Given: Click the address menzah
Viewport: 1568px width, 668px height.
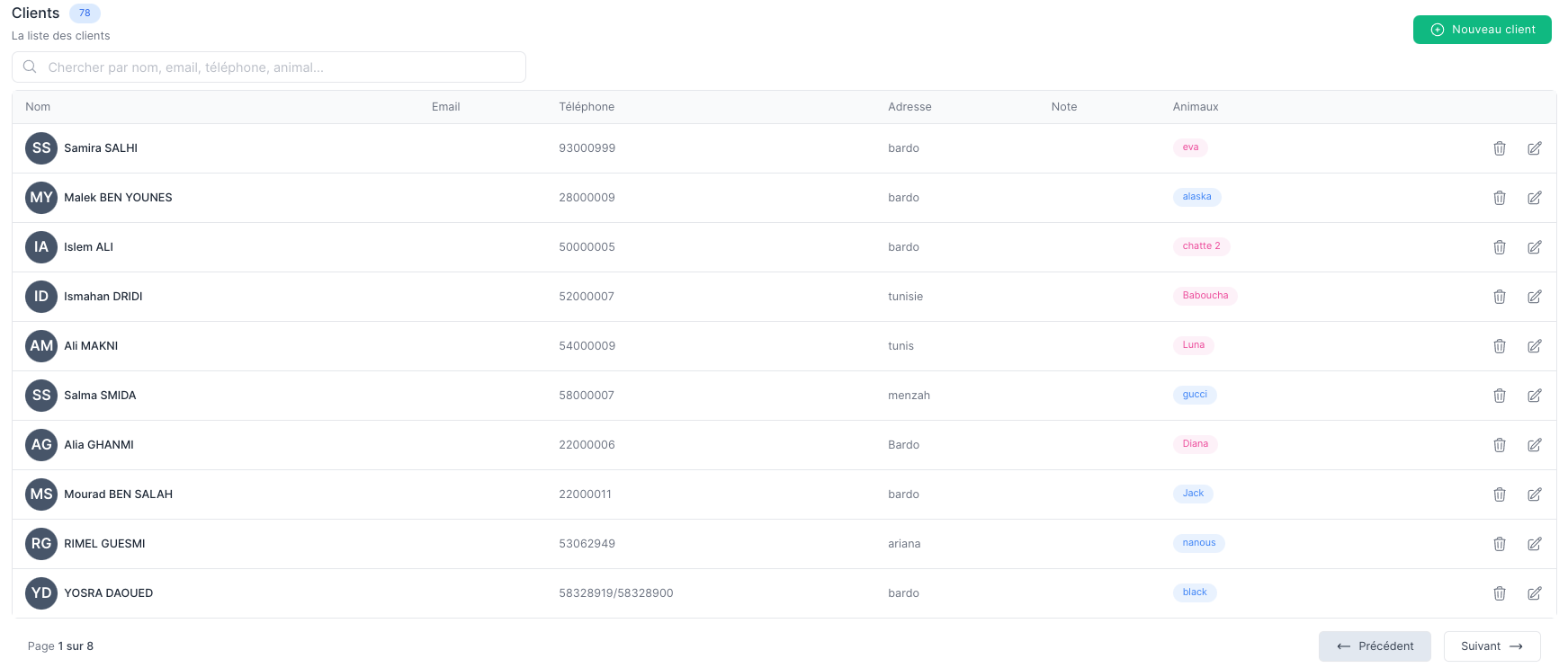Looking at the screenshot, I should (909, 396).
